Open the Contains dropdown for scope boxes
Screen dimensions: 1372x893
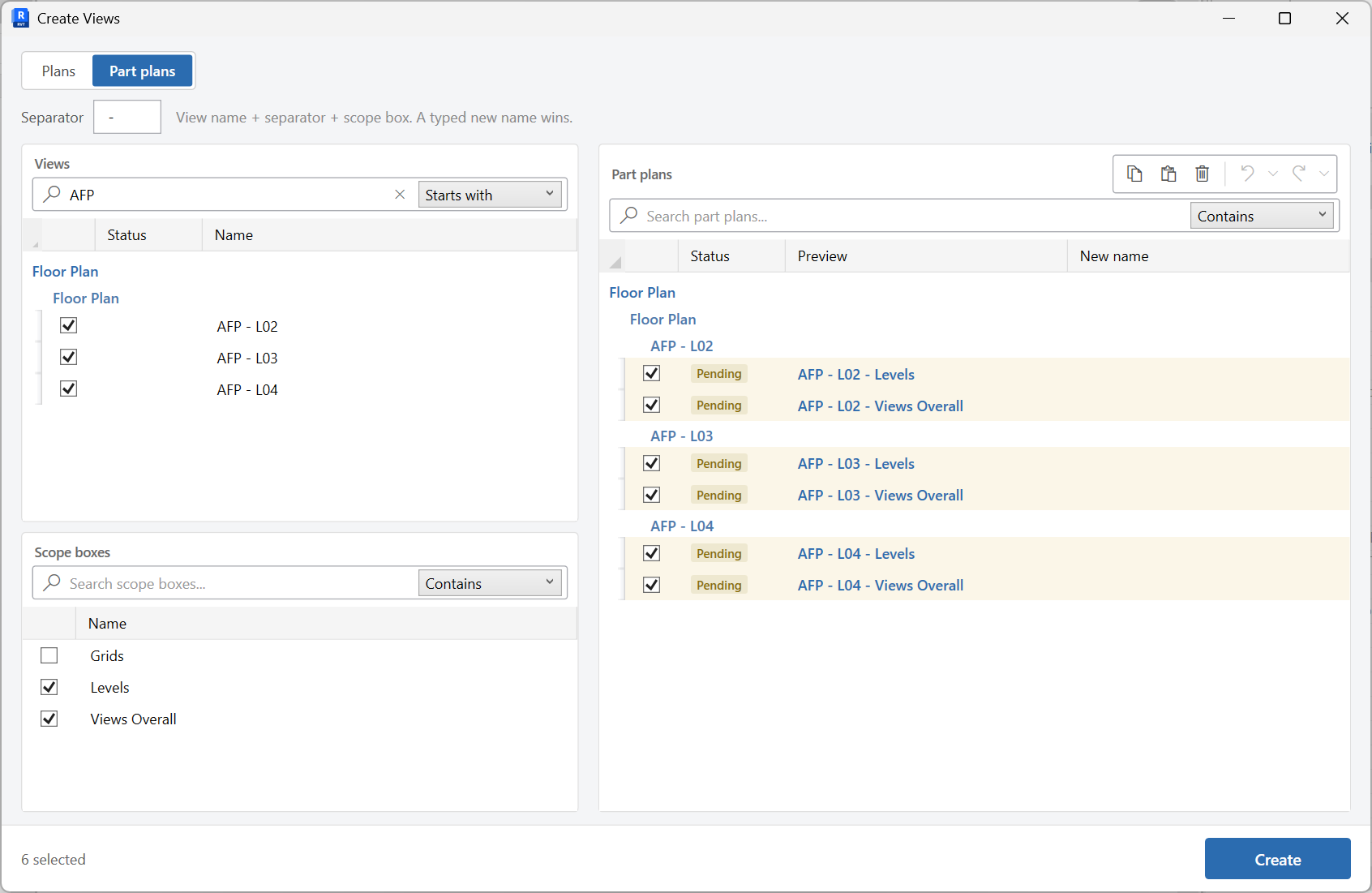[x=490, y=583]
